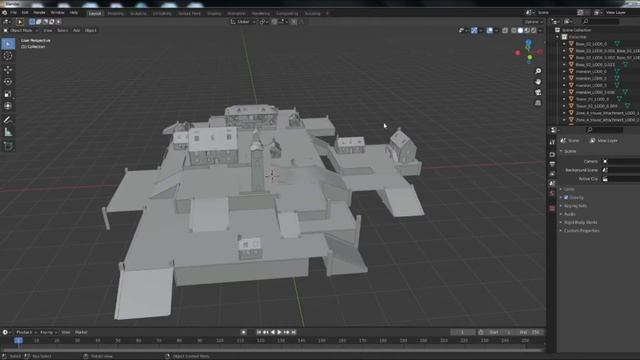Select the Transform tool
The width and height of the screenshot is (640, 360).
[8, 106]
